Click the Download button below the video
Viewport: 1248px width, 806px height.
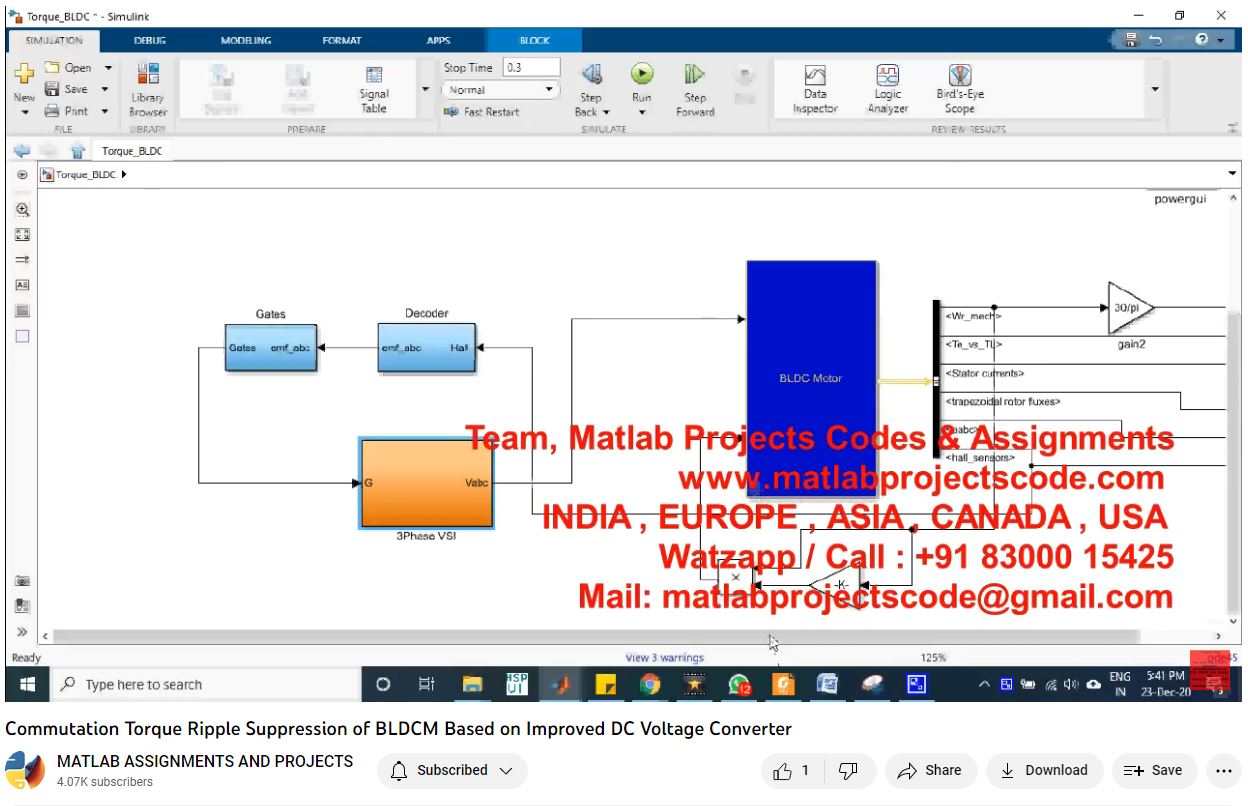pos(1044,770)
